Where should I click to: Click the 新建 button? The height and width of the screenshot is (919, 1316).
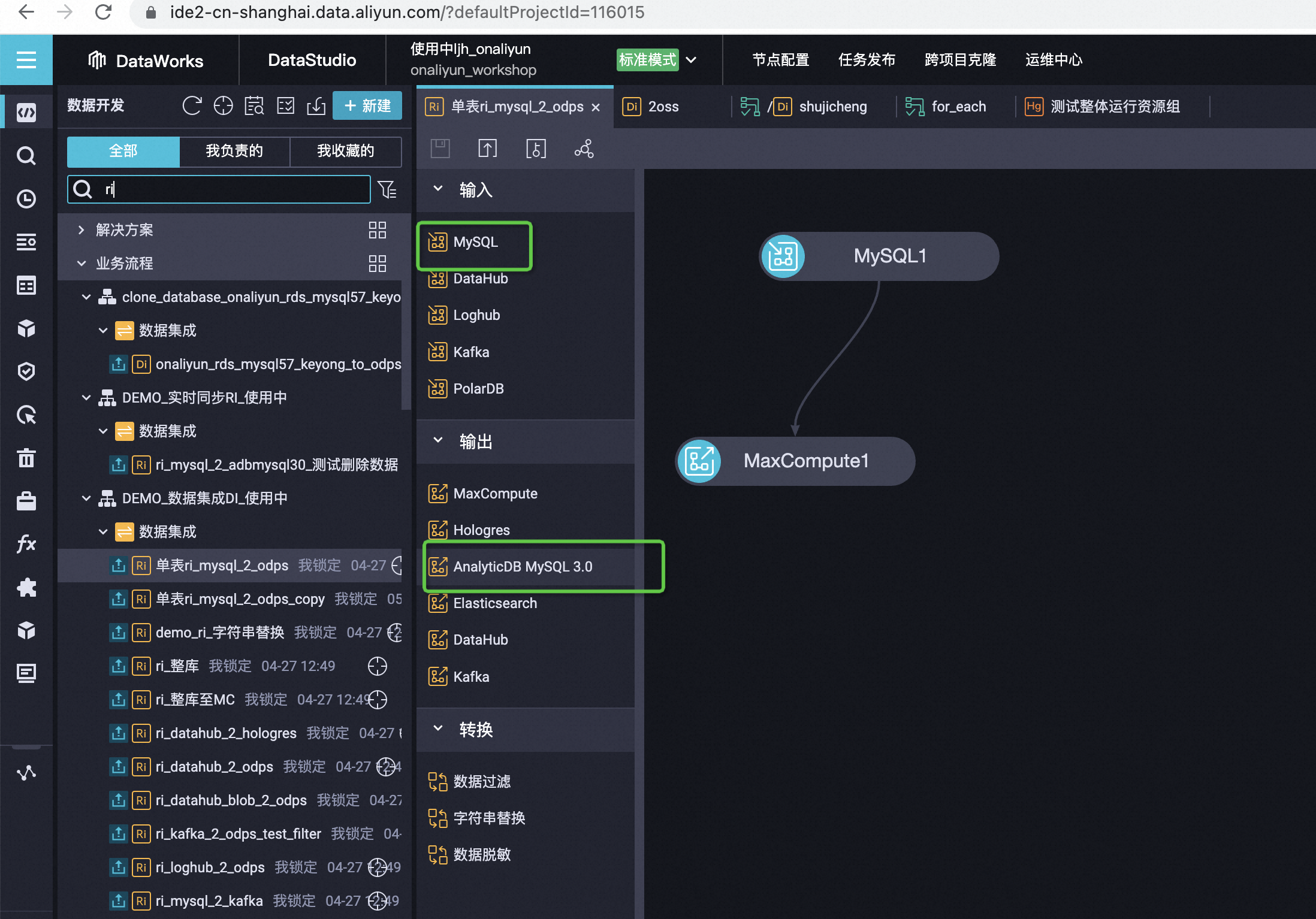pos(367,106)
